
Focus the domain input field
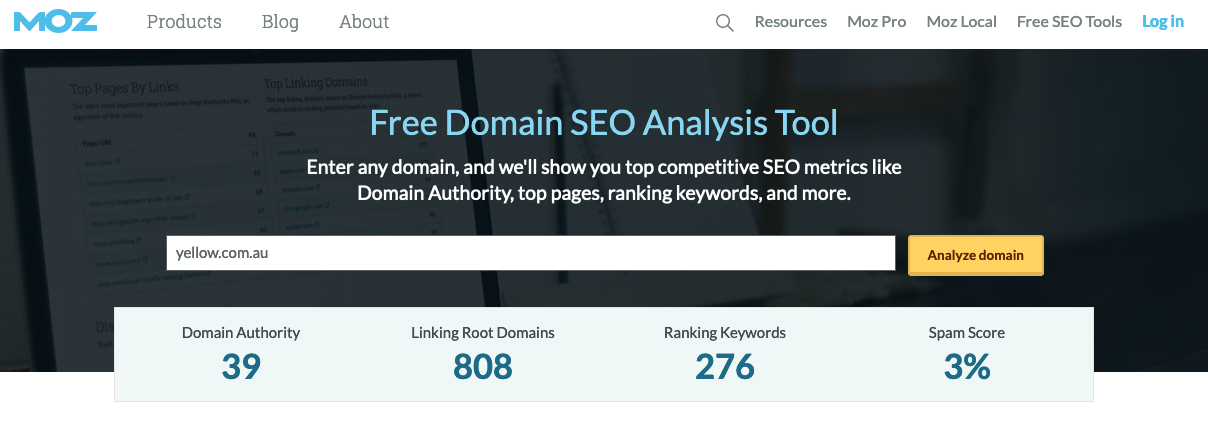530,253
